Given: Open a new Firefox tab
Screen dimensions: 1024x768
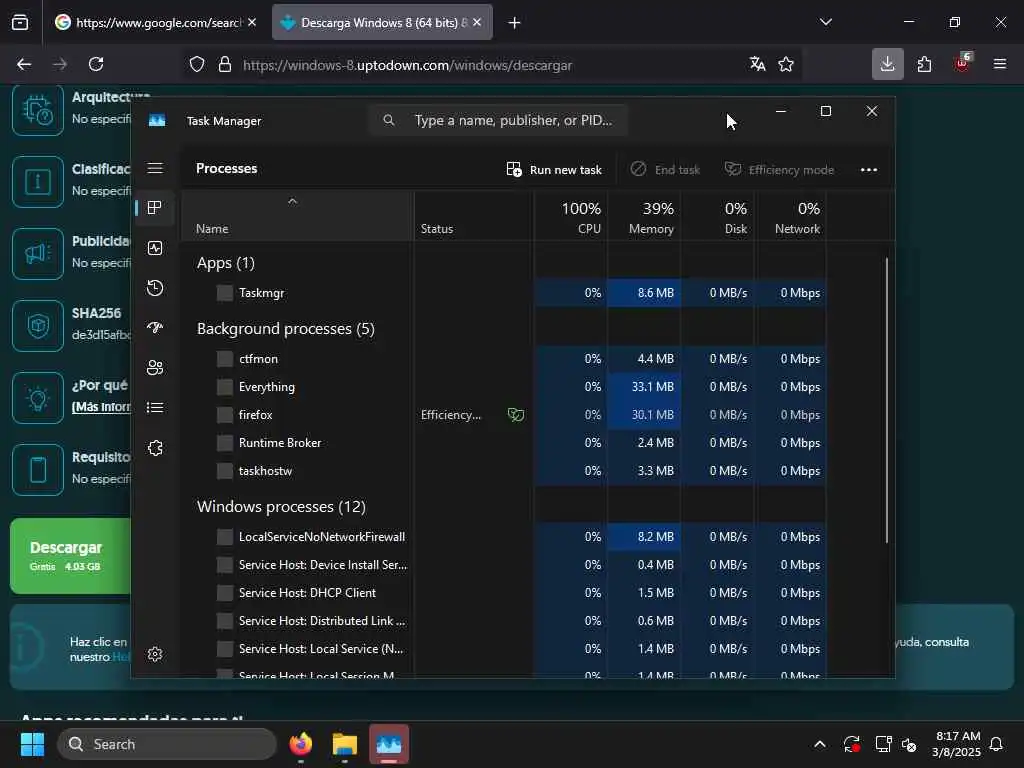Looking at the screenshot, I should (x=514, y=23).
